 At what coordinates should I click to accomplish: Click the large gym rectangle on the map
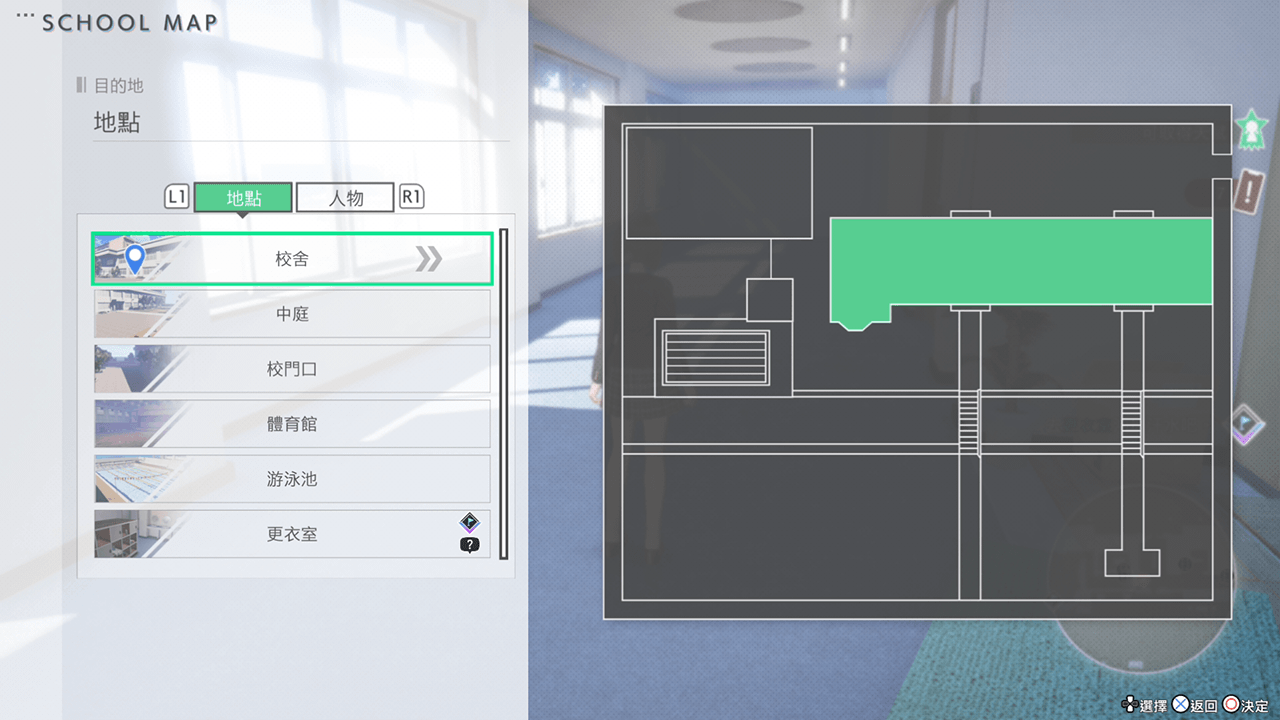[718, 182]
